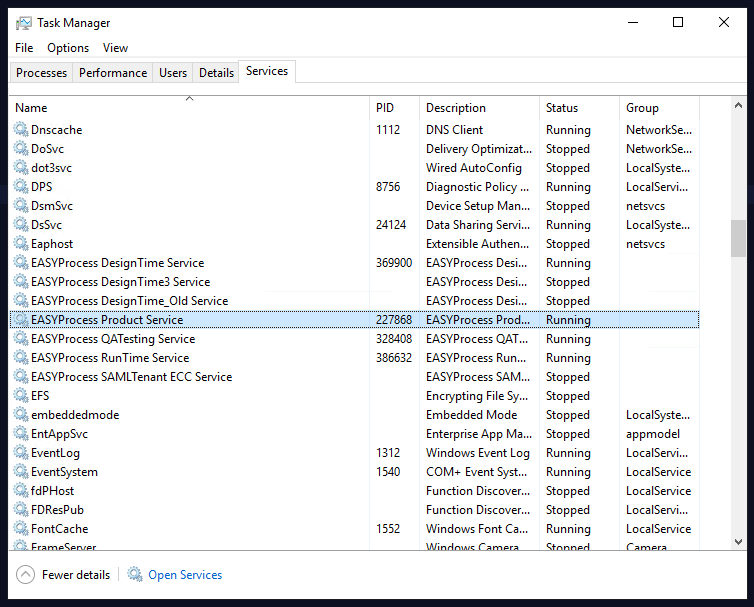Click the Fewer details label

click(76, 575)
